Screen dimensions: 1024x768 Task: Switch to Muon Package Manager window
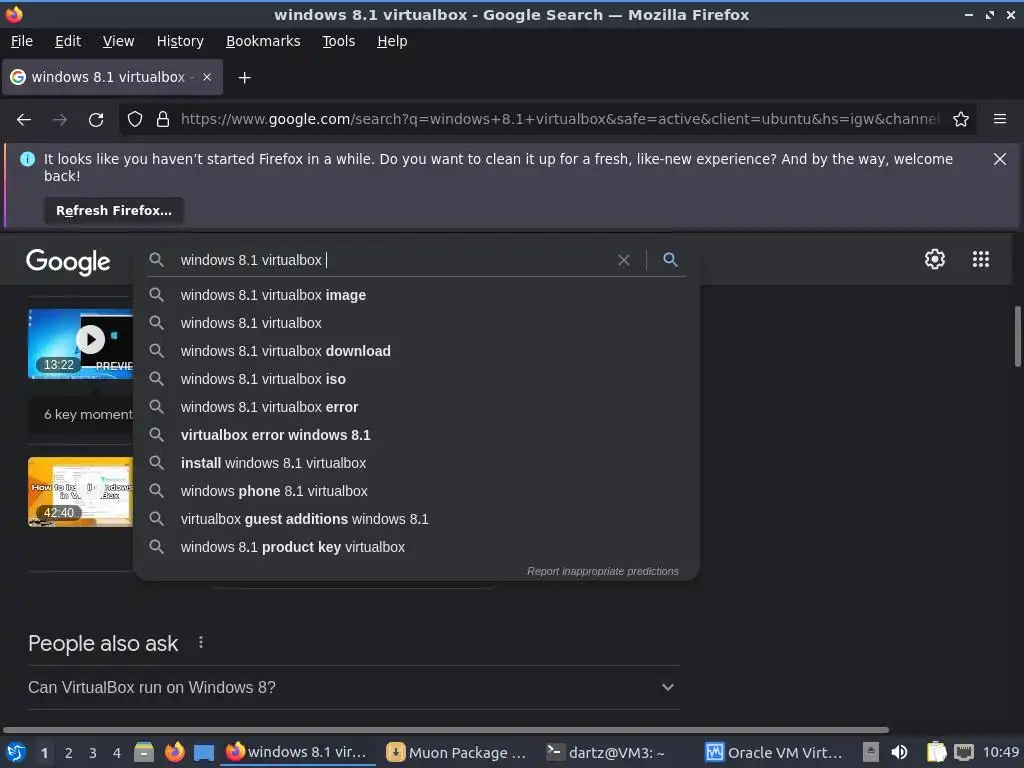pyautogui.click(x=456, y=753)
